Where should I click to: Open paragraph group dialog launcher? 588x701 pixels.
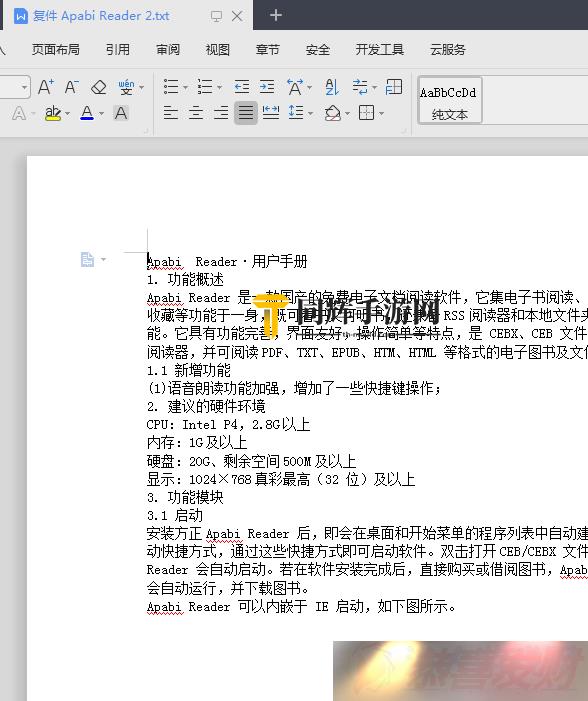(404, 131)
